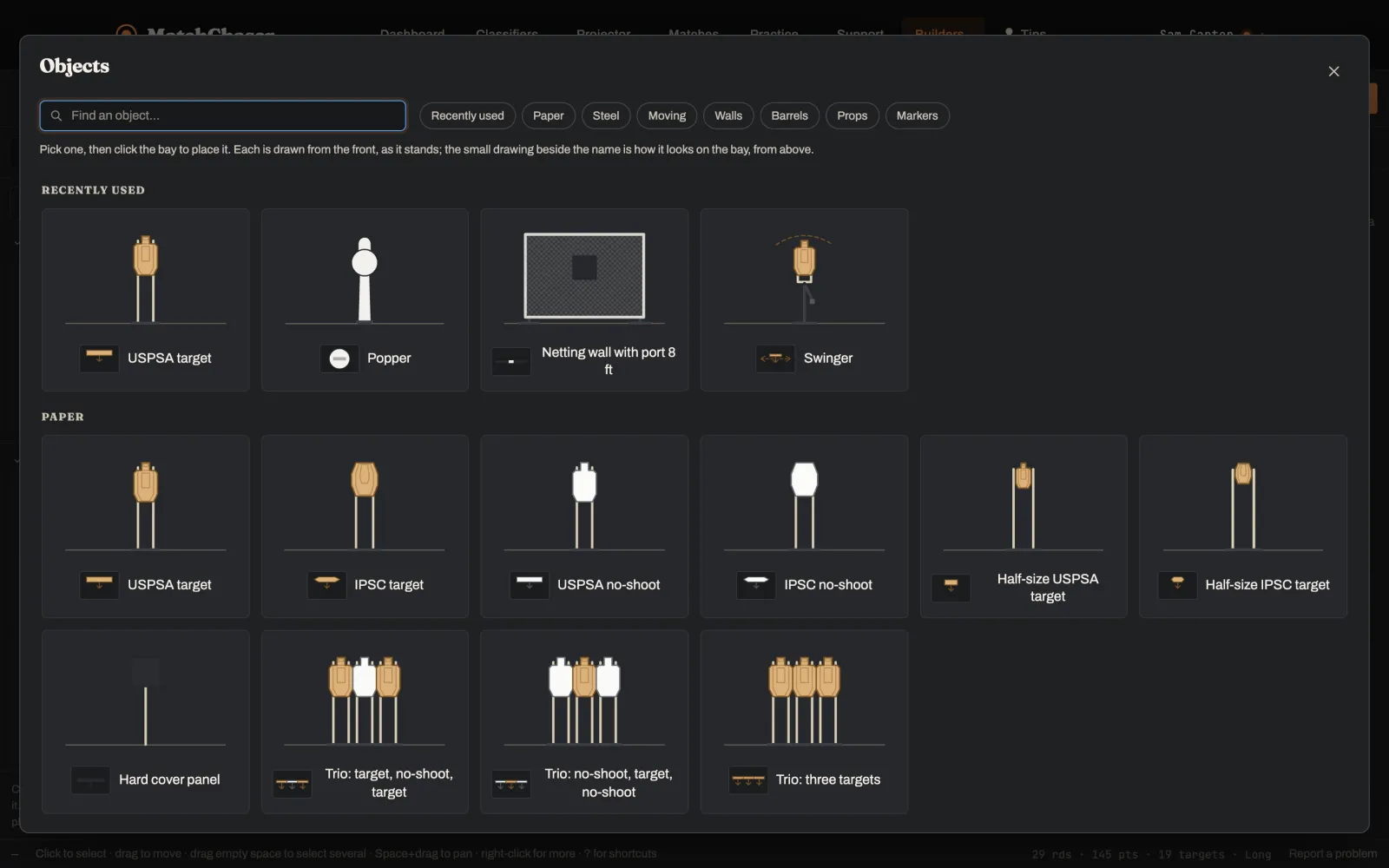Choose the Trio: no-shoot, target, no-shoot icon

[x=511, y=784]
